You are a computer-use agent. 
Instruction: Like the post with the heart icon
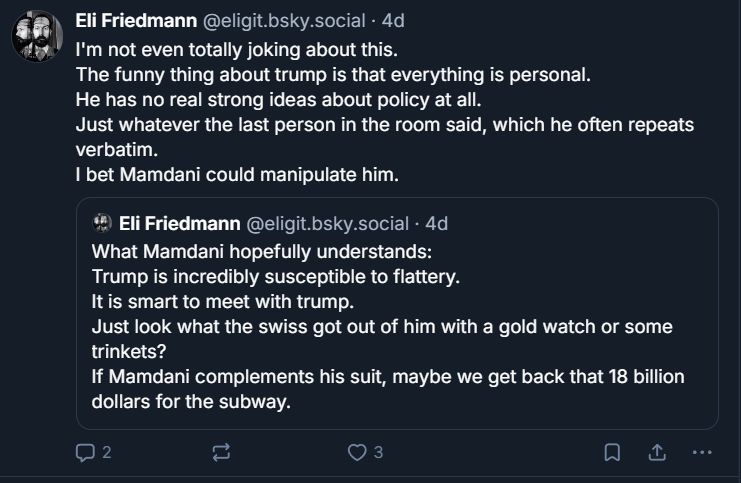point(356,453)
